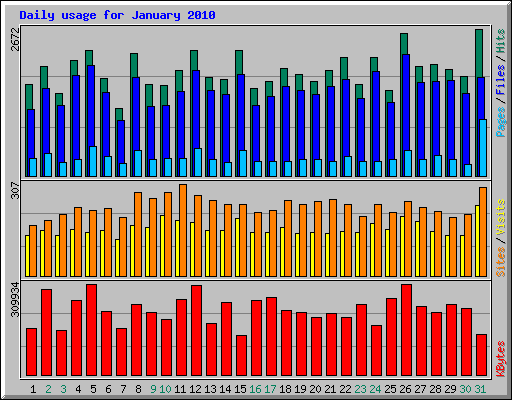Click the blue files bar for day 22
This screenshot has width=512, height=400.
coord(346,118)
